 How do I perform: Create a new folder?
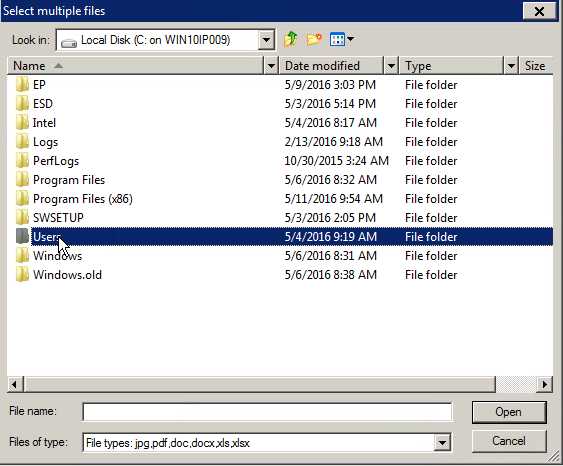[x=314, y=39]
